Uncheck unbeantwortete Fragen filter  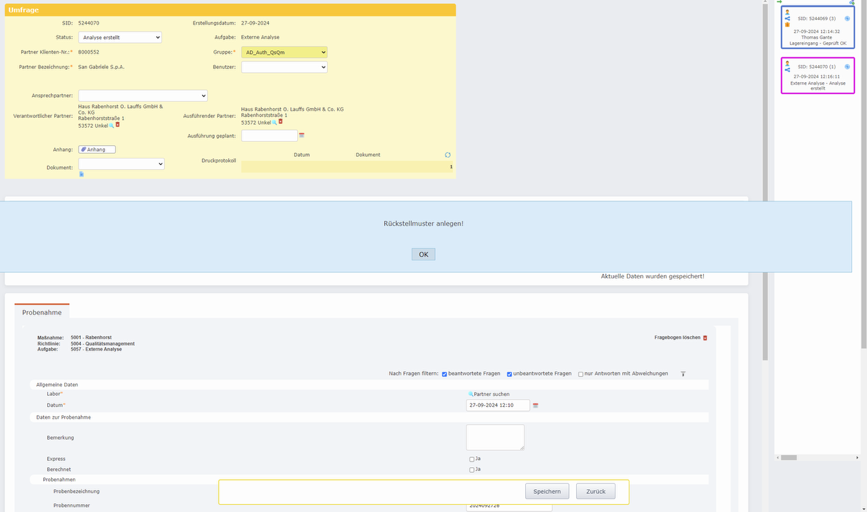pyautogui.click(x=509, y=374)
